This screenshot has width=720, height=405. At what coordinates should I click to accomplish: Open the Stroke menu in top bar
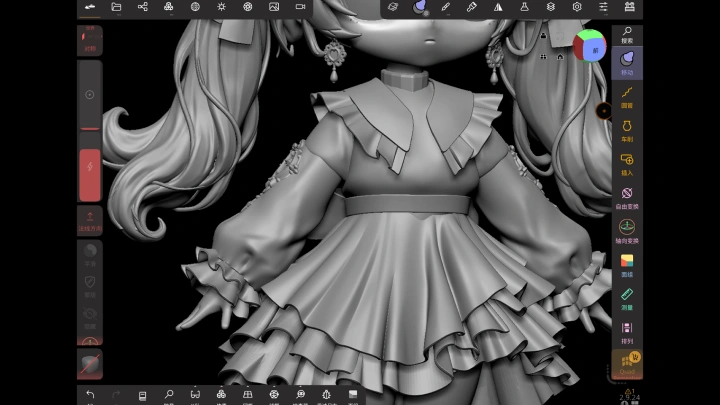tap(393, 7)
